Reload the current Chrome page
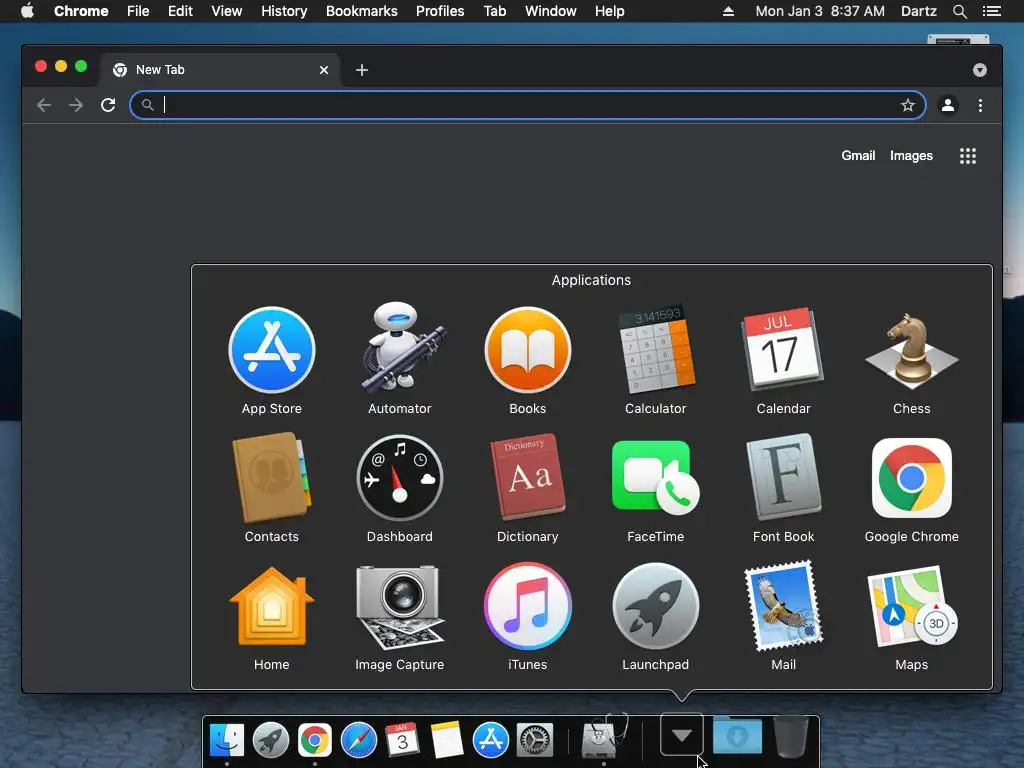The width and height of the screenshot is (1024, 768). (x=108, y=105)
